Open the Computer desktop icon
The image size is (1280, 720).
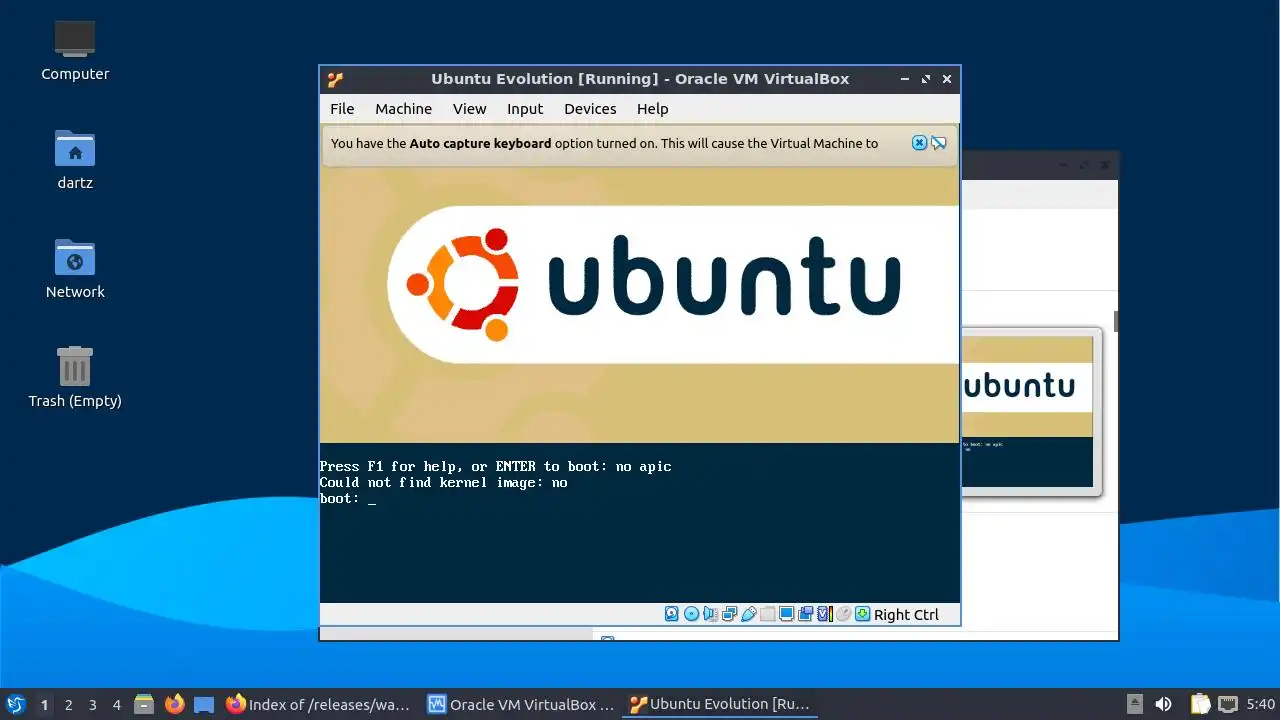(75, 50)
